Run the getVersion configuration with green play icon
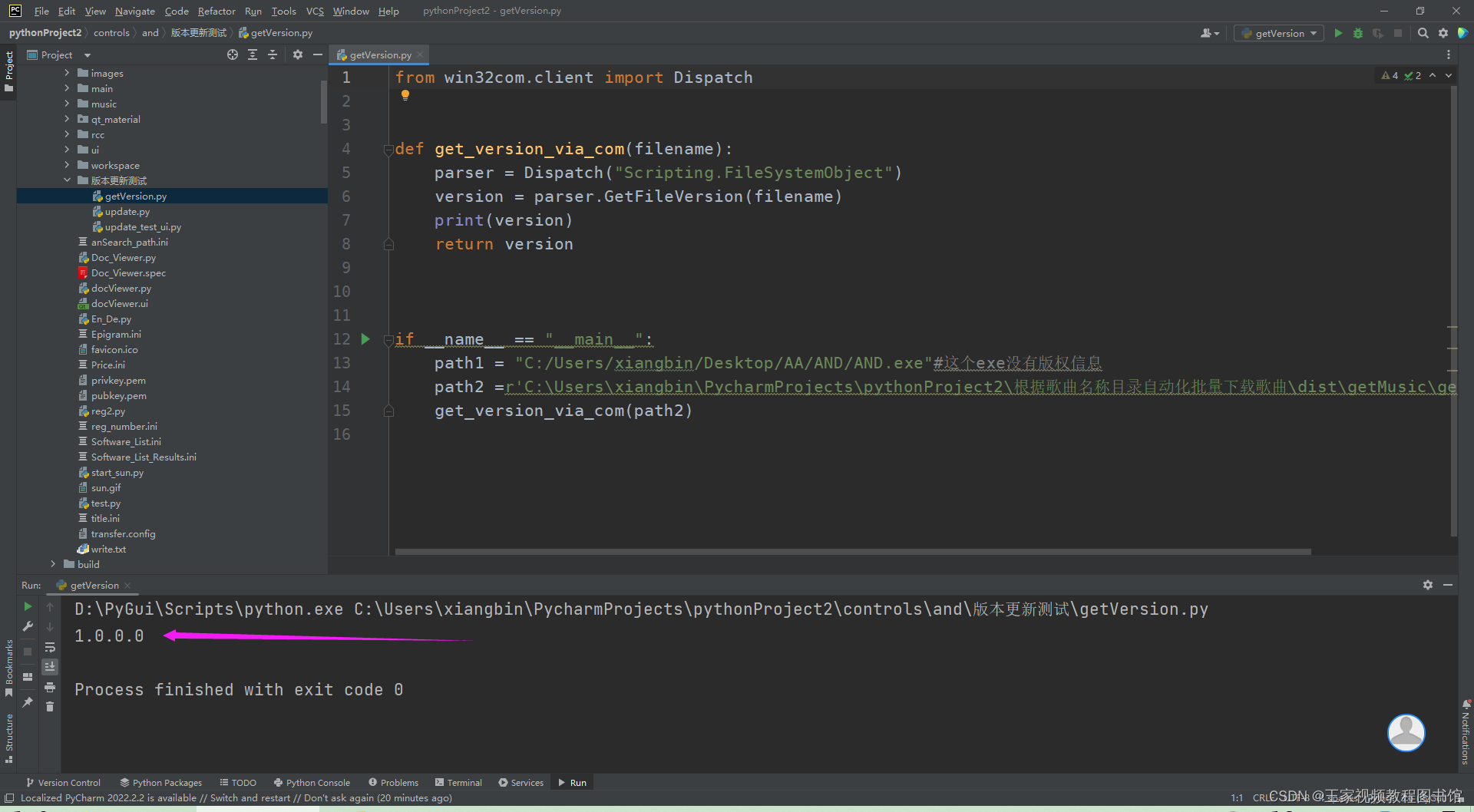Viewport: 1474px width, 812px height. 1338,33
